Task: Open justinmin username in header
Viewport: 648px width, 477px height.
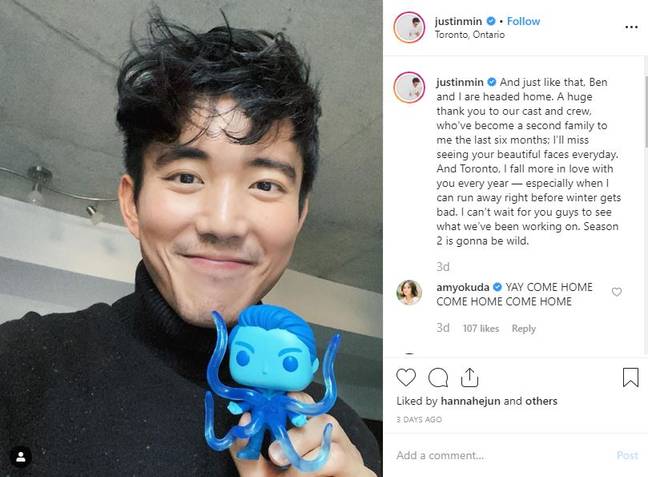Action: (458, 21)
